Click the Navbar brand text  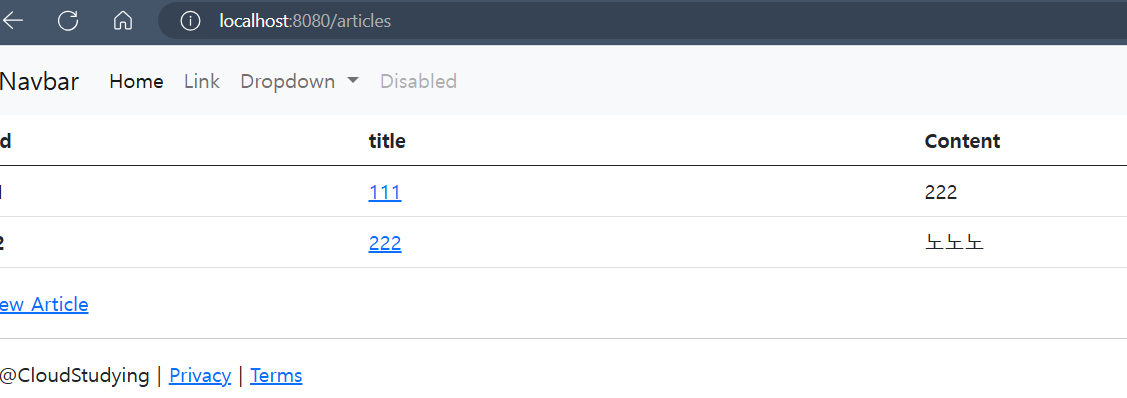point(39,82)
